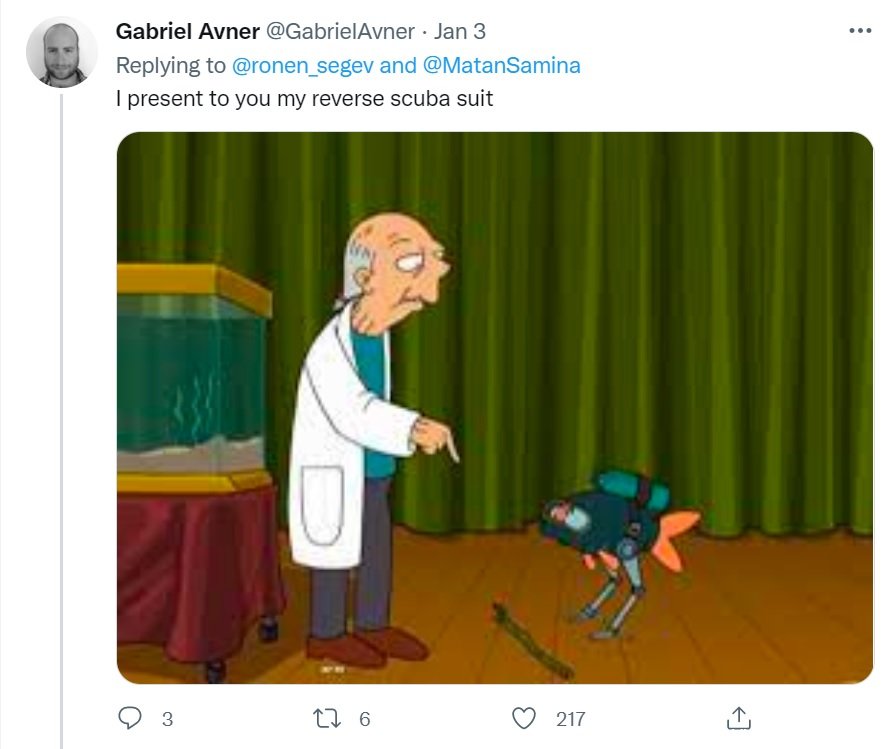Open the reply icon on the tweet

coord(130,718)
